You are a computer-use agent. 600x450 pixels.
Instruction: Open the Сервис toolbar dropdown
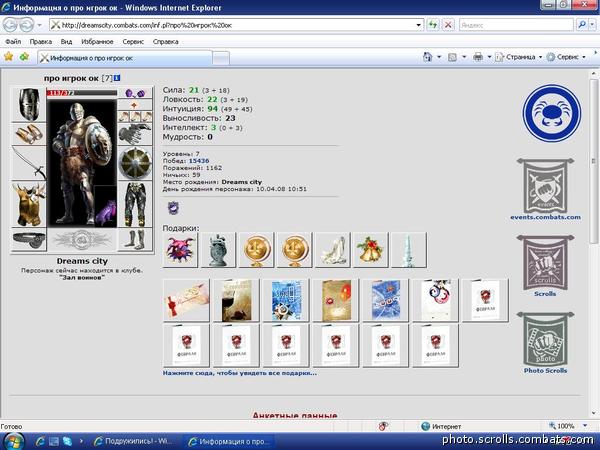[x=566, y=57]
